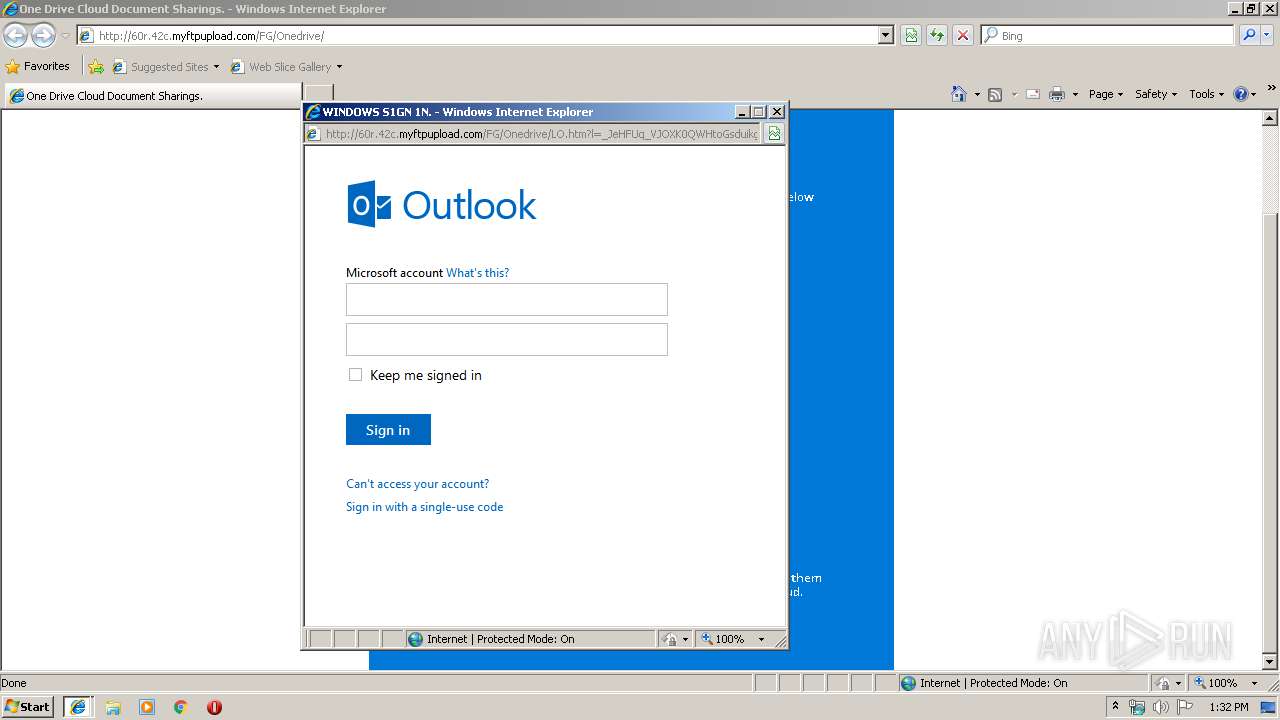Image resolution: width=1280 pixels, height=720 pixels.
Task: Tick the Keep me signed in checkbox
Action: 355,375
